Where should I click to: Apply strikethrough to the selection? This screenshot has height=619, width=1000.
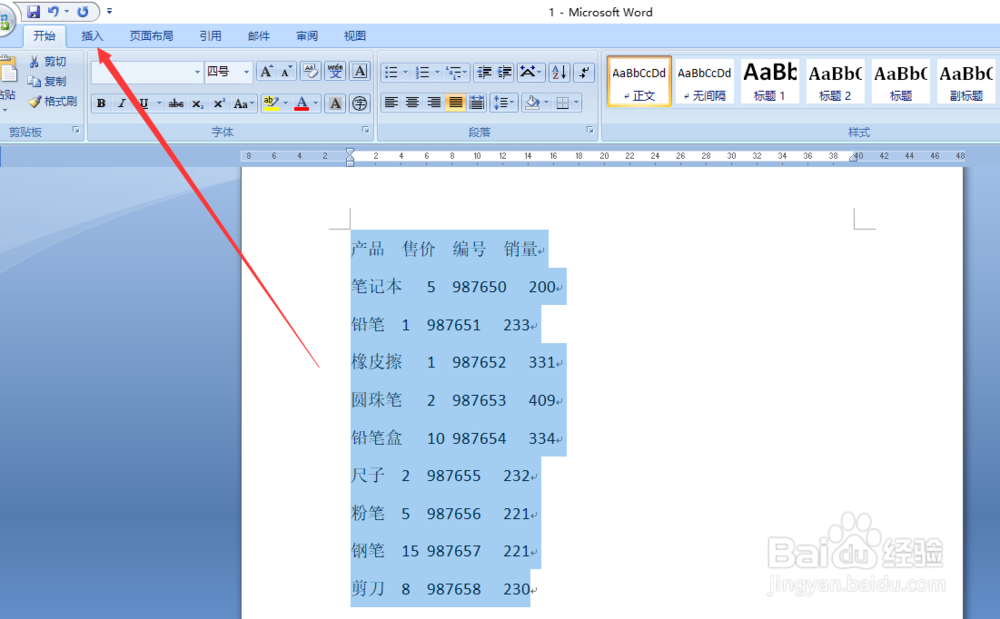click(177, 102)
